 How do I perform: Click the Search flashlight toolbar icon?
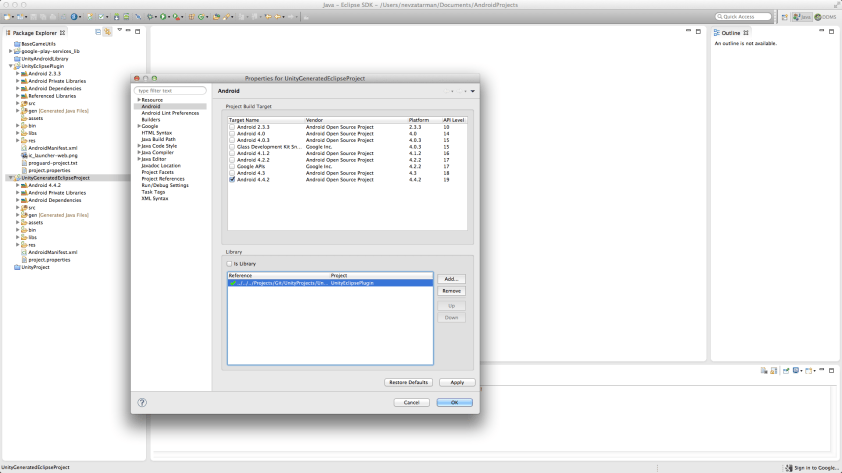pyautogui.click(x=226, y=17)
